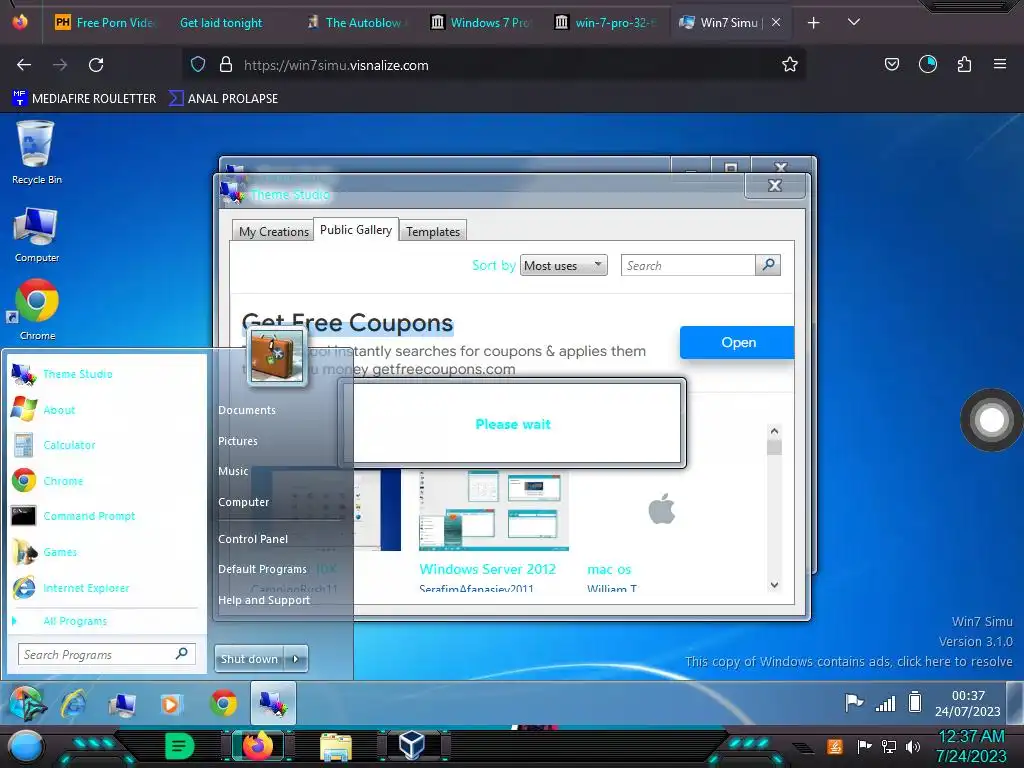This screenshot has height=768, width=1024.
Task: Click the Theme Studio simulated taskbar button
Action: (273, 703)
